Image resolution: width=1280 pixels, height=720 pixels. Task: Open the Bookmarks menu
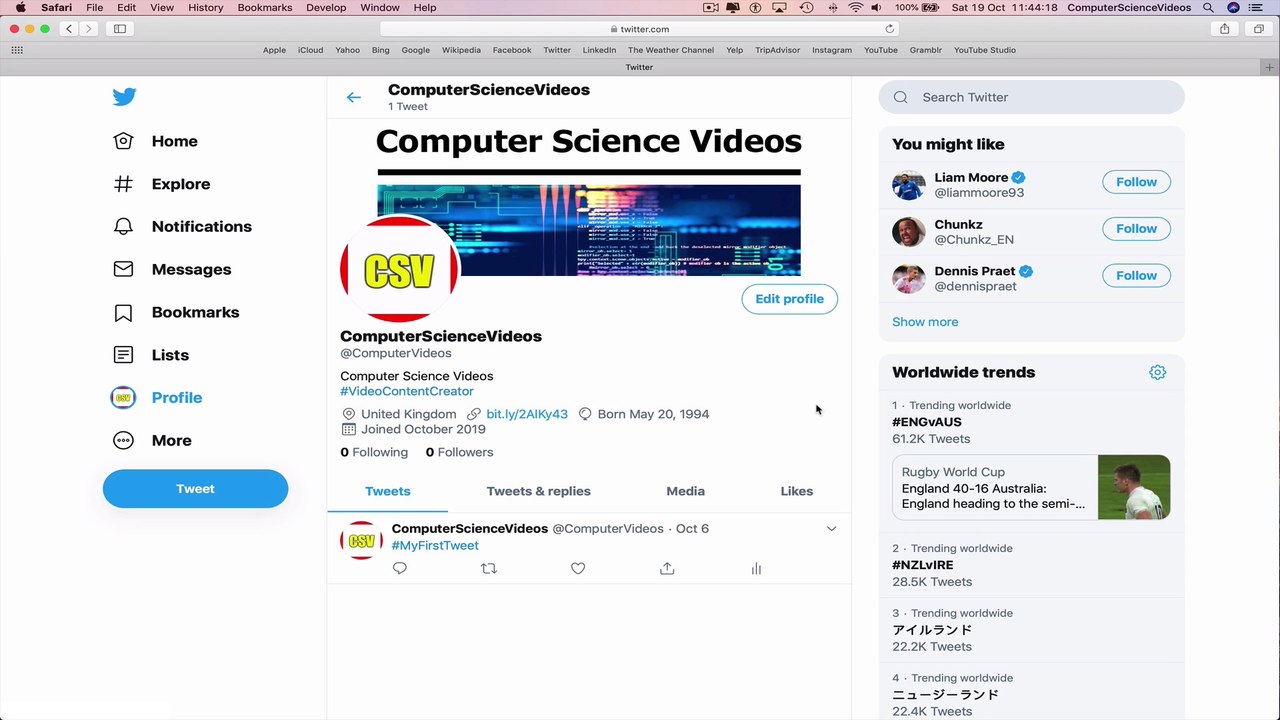tap(265, 7)
